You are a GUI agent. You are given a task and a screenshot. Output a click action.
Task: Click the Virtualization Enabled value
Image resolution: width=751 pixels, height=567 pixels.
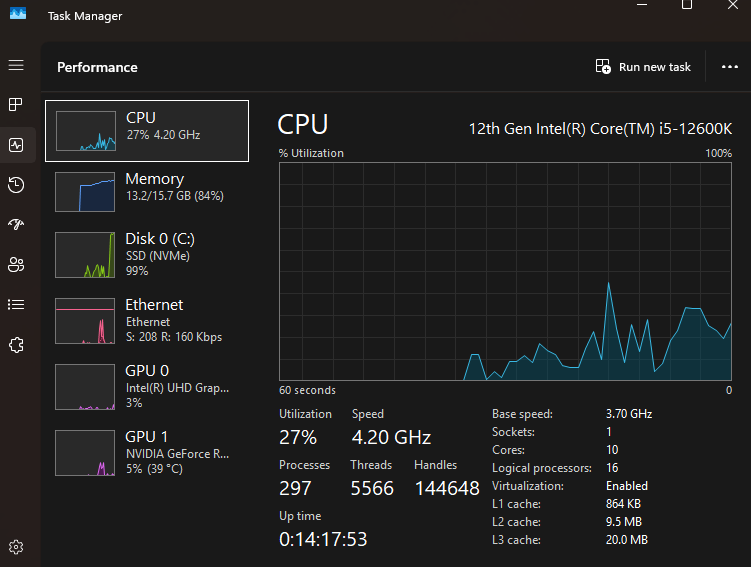626,486
